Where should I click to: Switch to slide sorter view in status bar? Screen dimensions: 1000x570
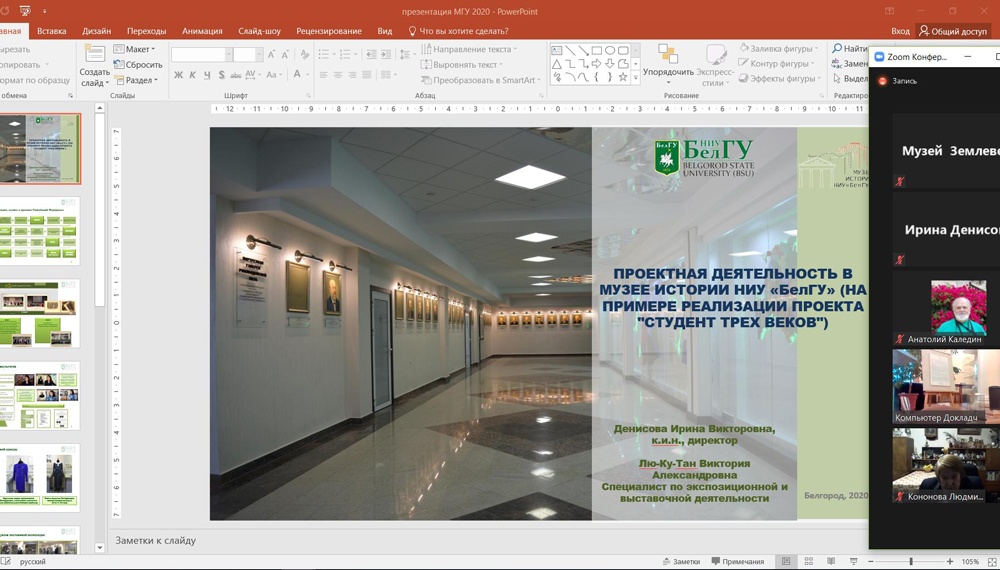(x=809, y=562)
